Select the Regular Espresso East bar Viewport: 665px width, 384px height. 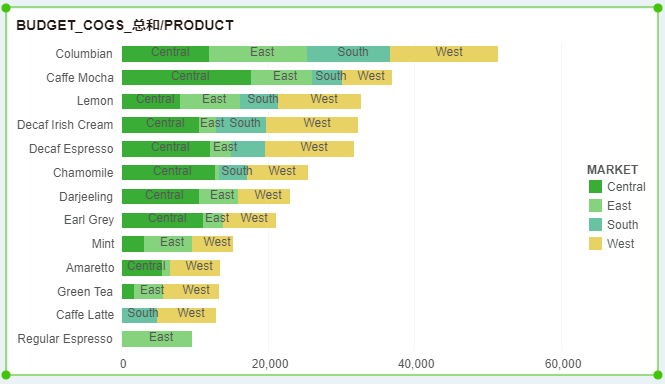point(157,339)
